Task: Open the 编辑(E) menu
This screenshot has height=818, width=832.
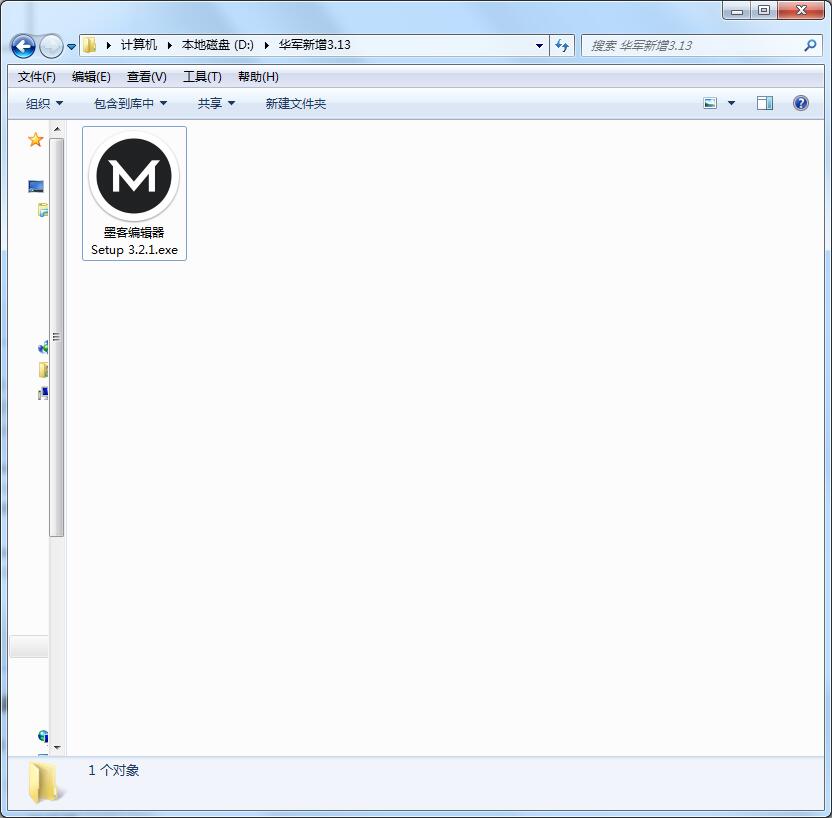Action: click(91, 77)
